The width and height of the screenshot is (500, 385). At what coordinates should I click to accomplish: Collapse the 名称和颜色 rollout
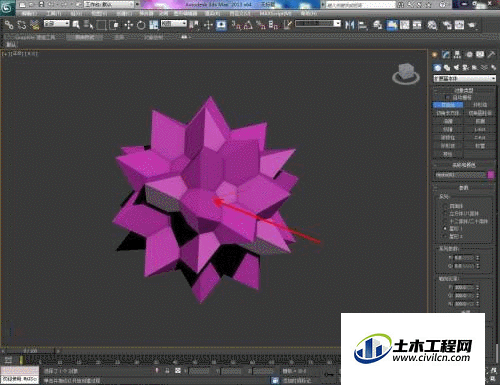[x=464, y=165]
